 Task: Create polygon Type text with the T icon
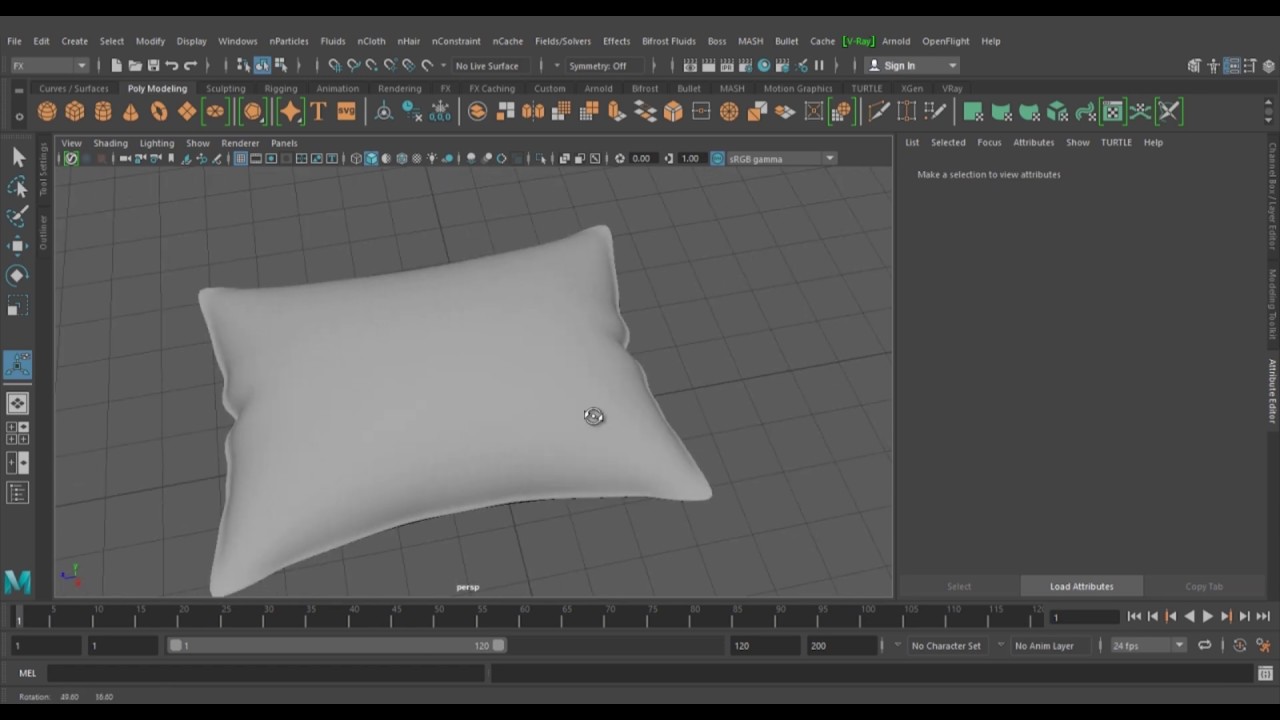click(x=318, y=111)
